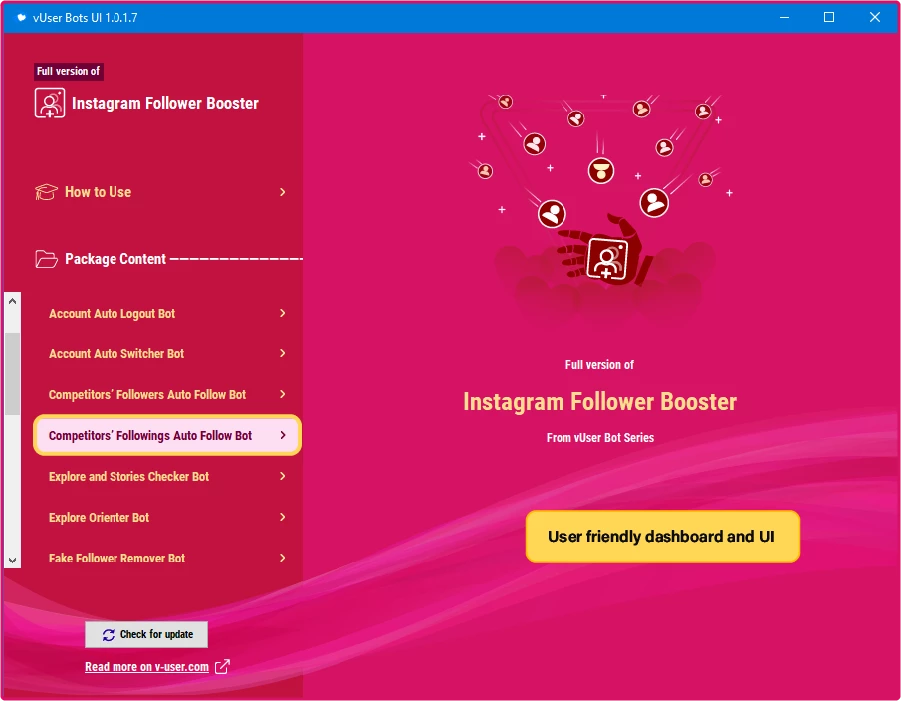The height and width of the screenshot is (701, 901).
Task: Click the Package Content heading text
Action: point(115,259)
